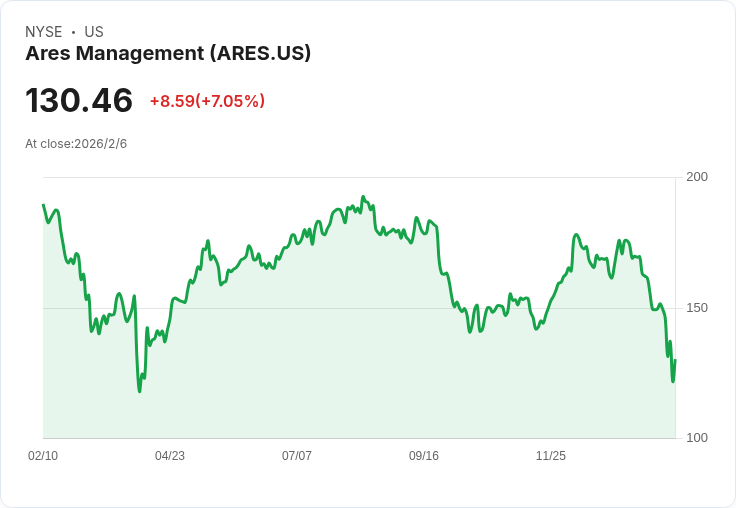The height and width of the screenshot is (508, 736).
Task: Click the chart's lowest April trough
Action: coord(139,391)
